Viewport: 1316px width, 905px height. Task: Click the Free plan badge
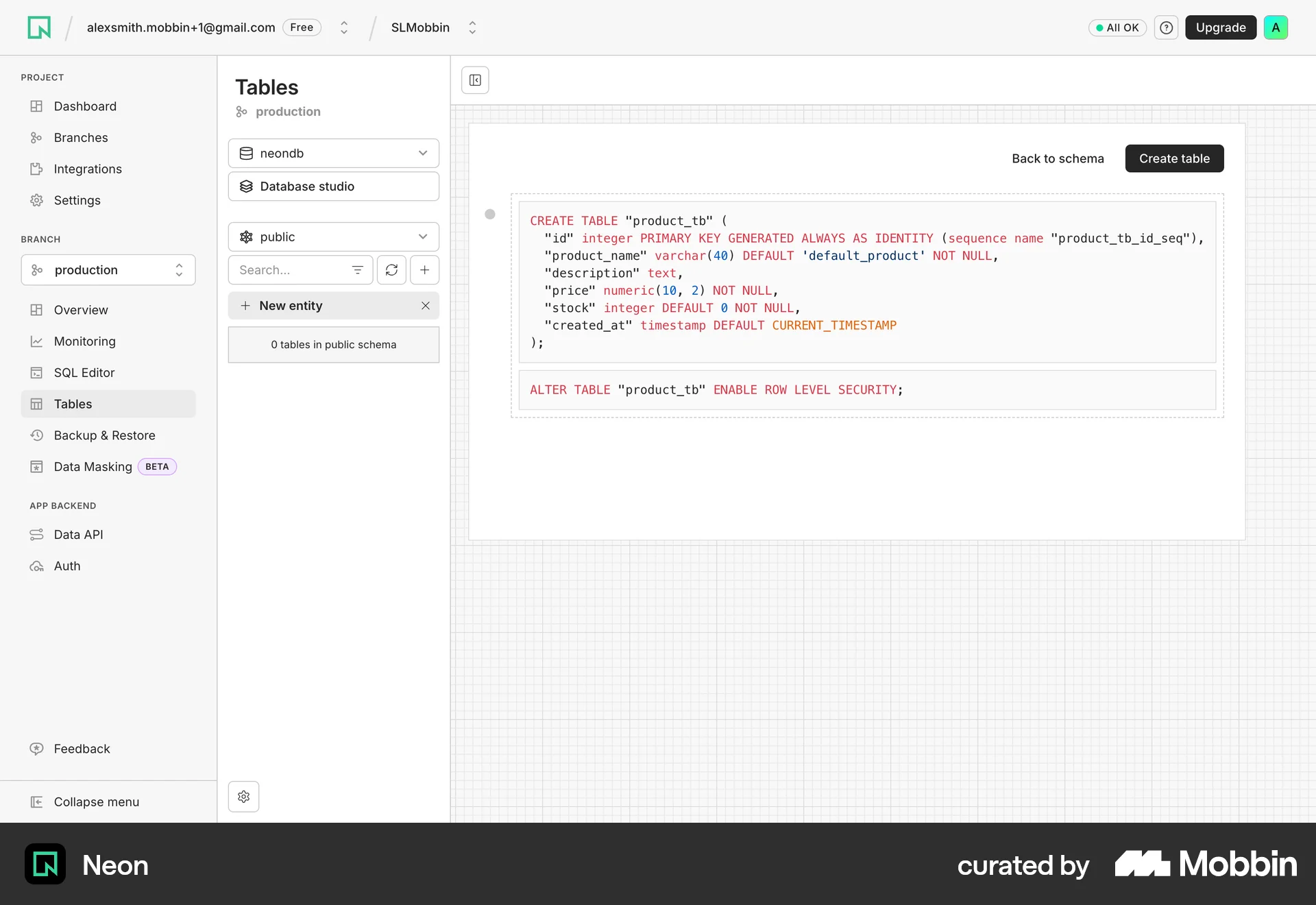[302, 27]
